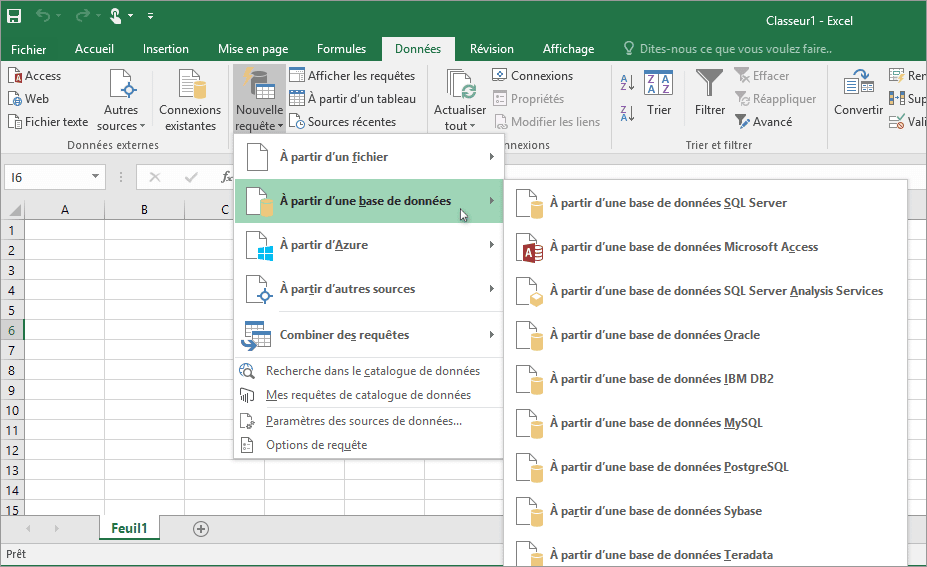
Task: Add new sheet with plus button
Action: tap(201, 529)
